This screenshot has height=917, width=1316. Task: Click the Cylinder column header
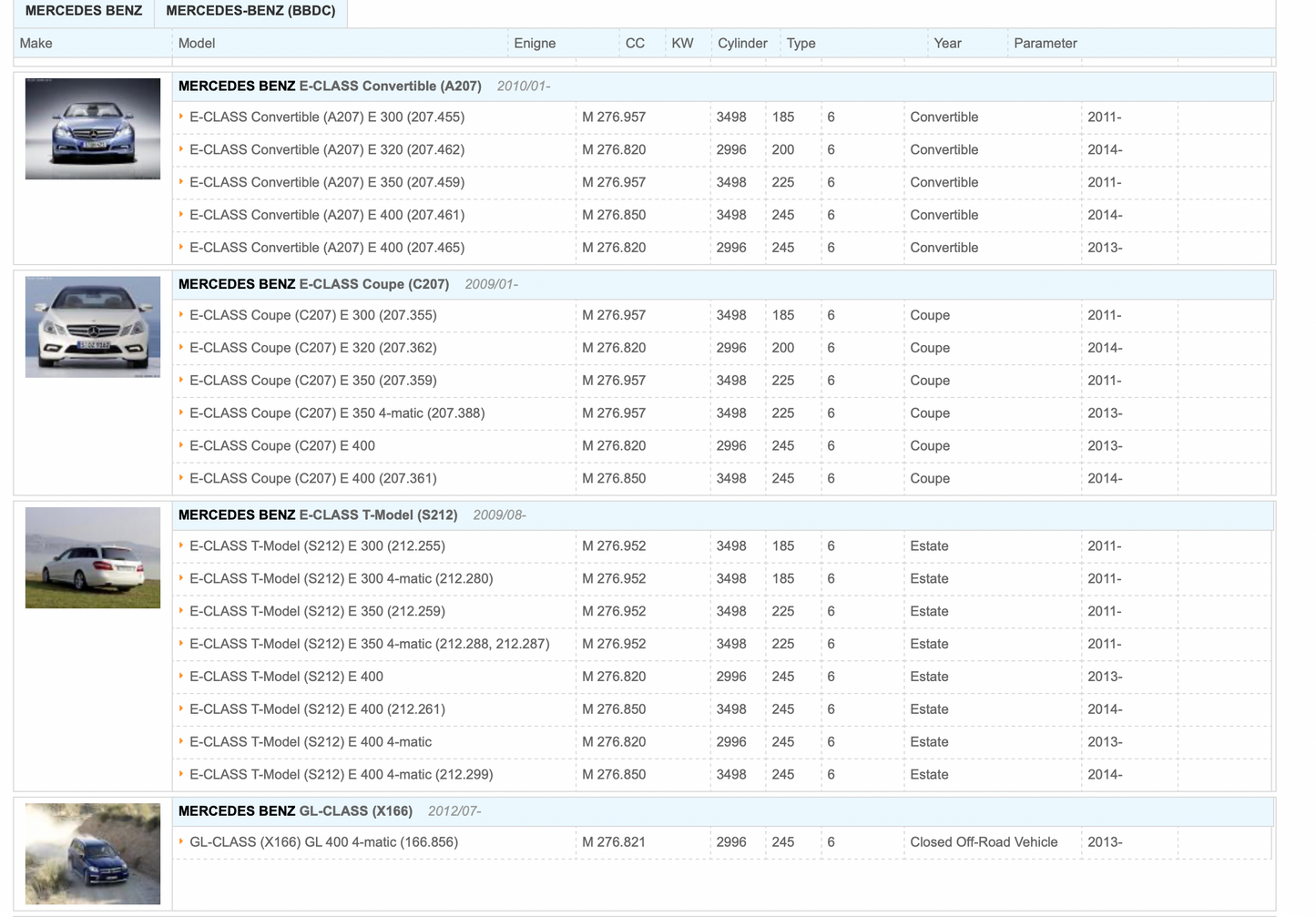[742, 44]
